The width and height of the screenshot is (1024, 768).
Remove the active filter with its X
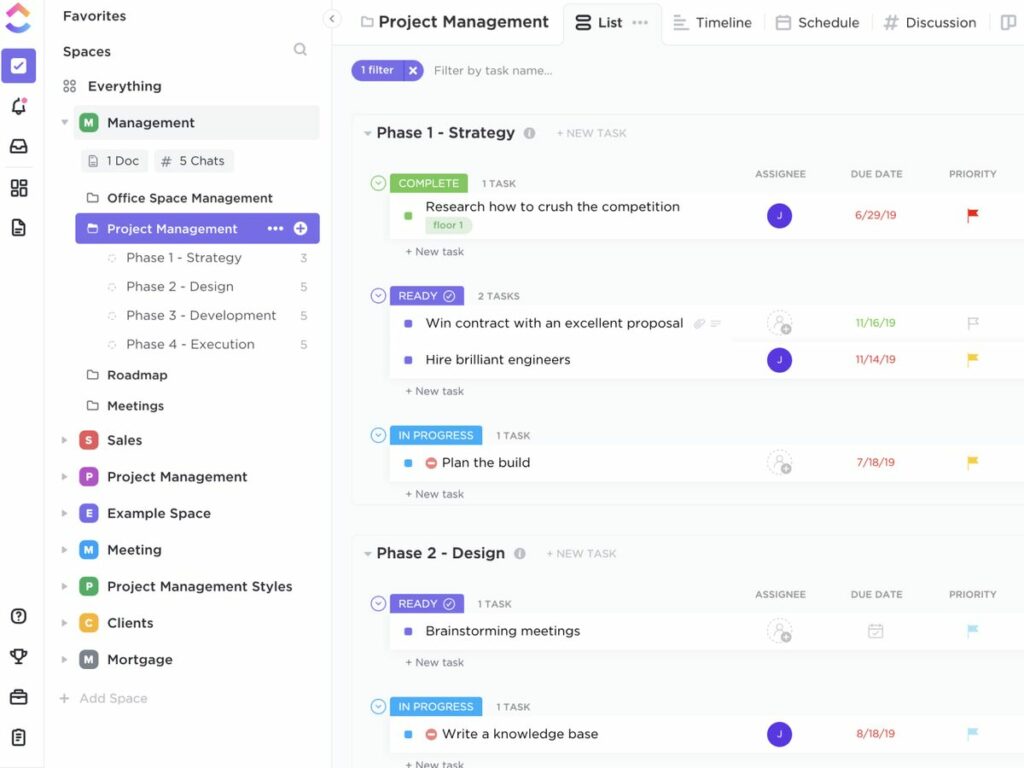coord(413,70)
